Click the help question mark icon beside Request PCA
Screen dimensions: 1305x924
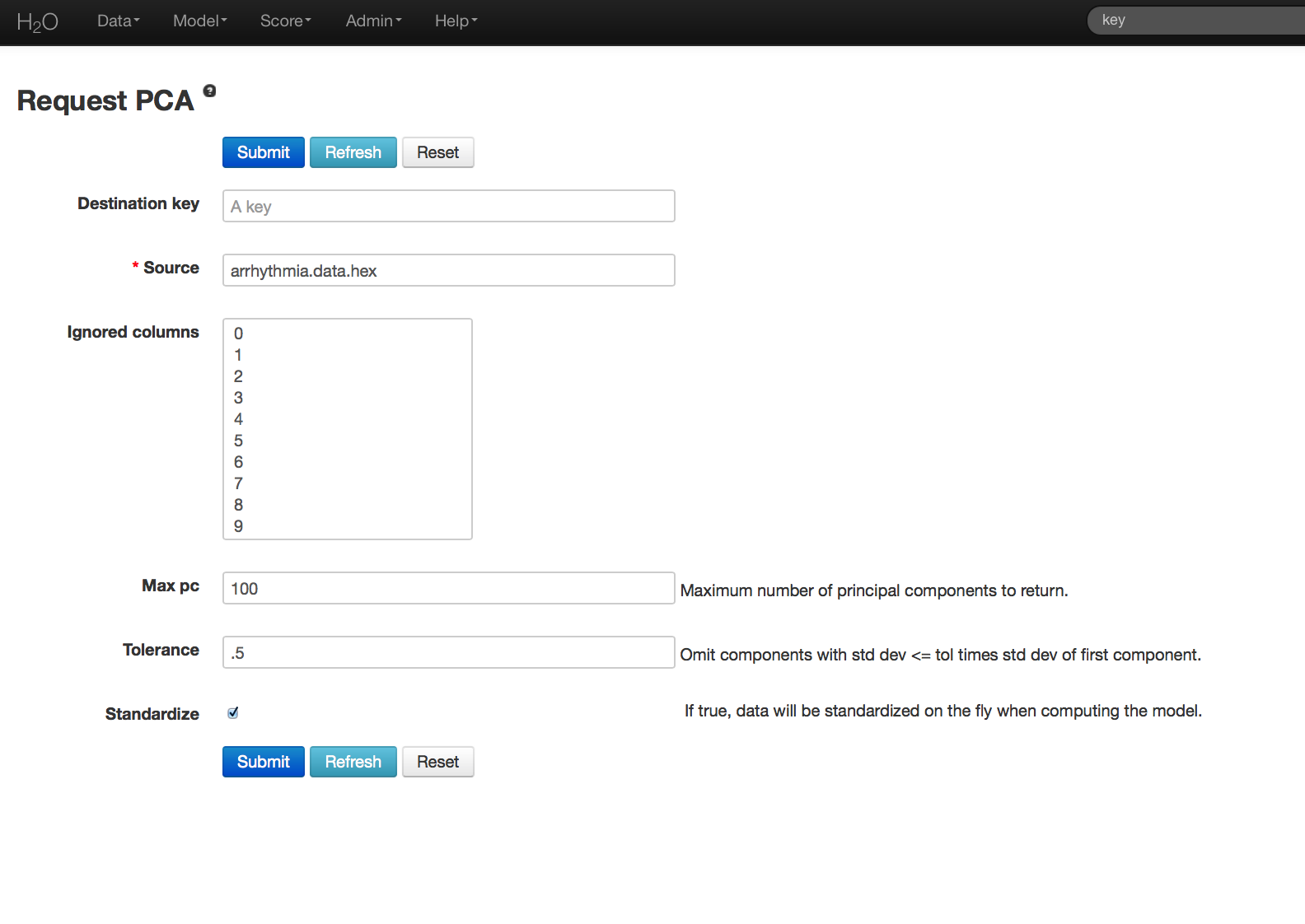209,91
